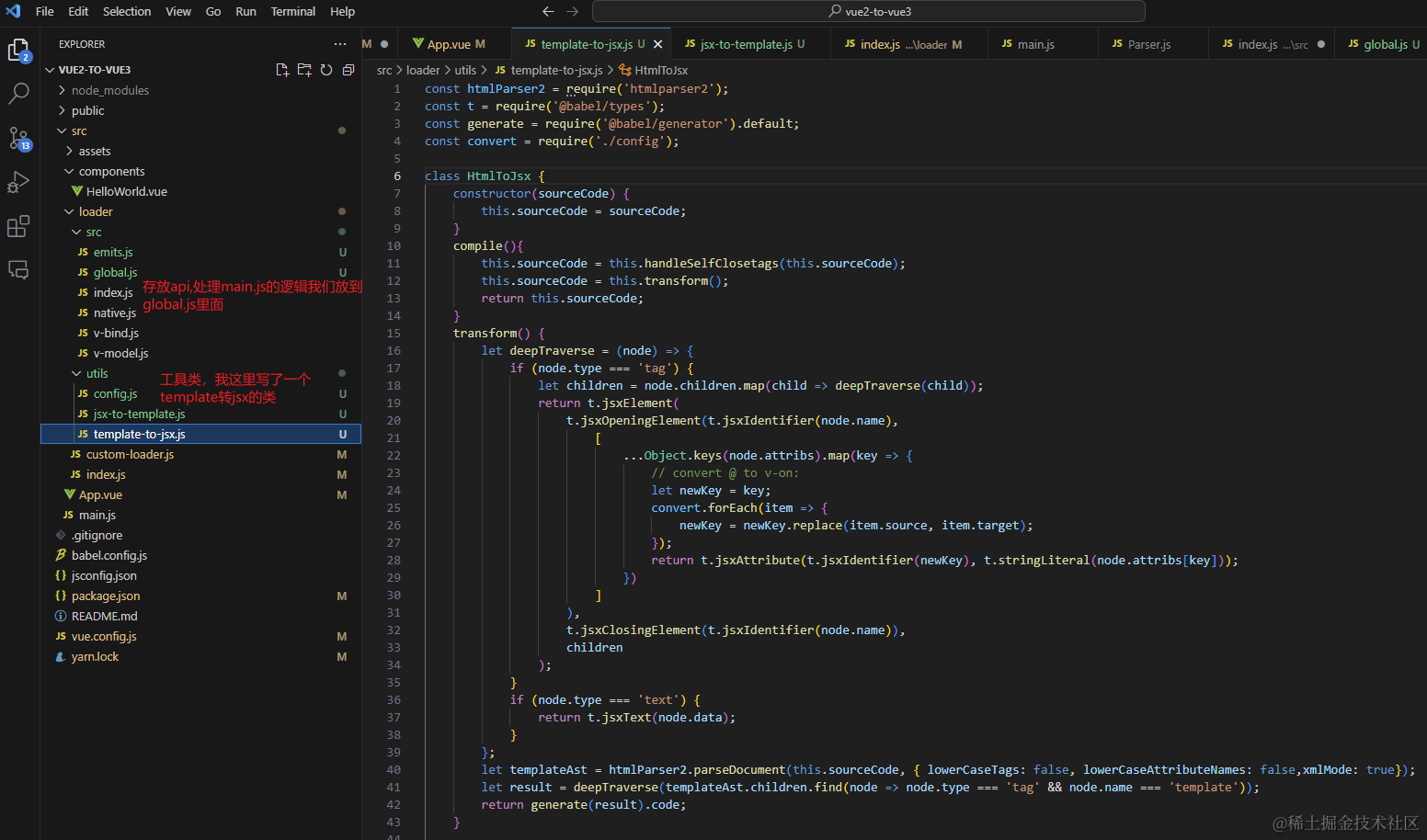Open the Search view in activity bar
The height and width of the screenshot is (840, 1427).
[x=18, y=94]
